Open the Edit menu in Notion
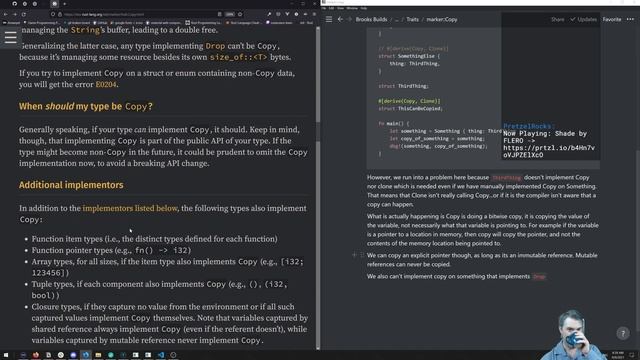640x360 pixels. [331, 8]
